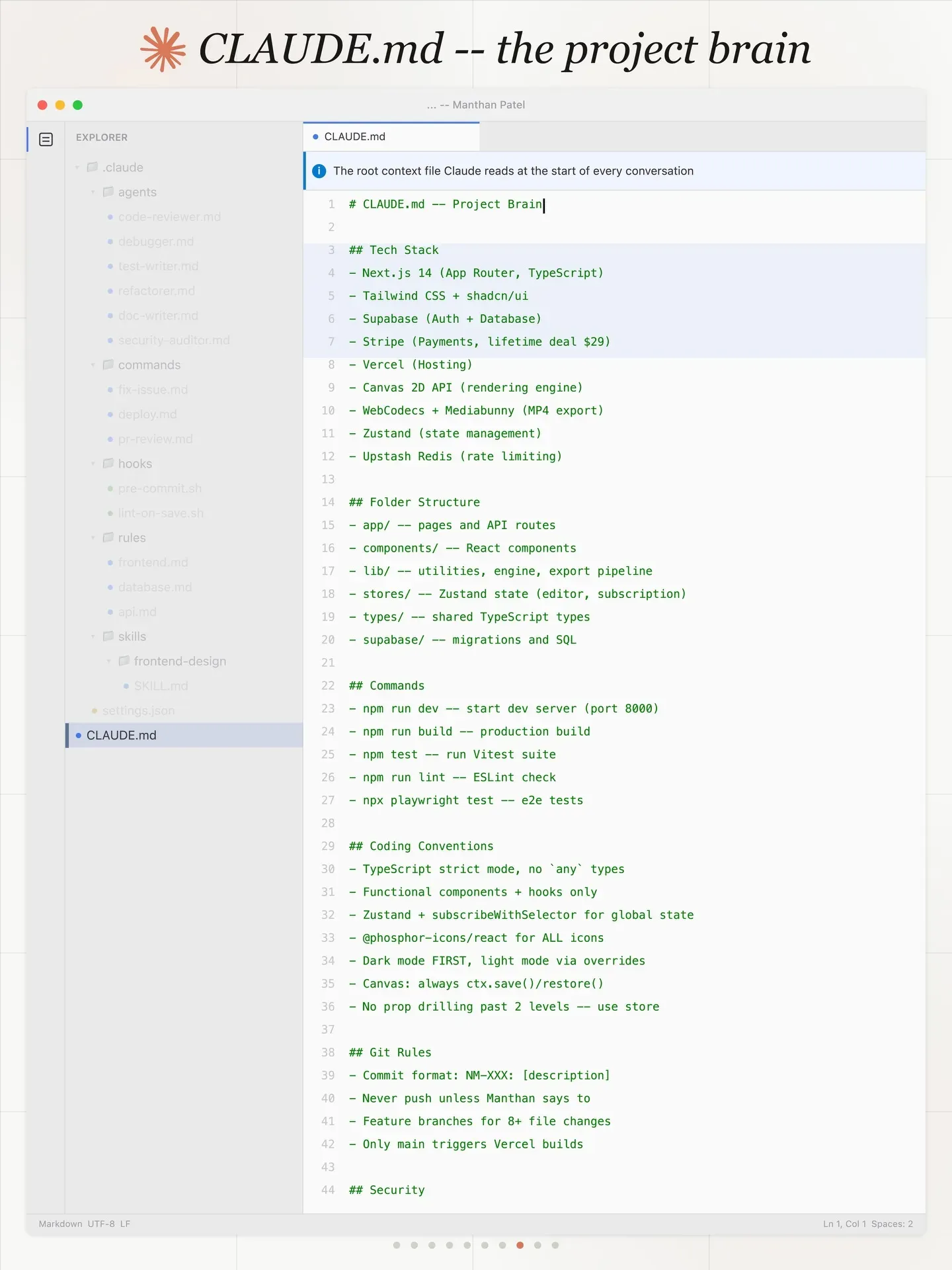This screenshot has height=1270, width=952.
Task: Click the UTF-8 encoding in status bar
Action: click(101, 1224)
